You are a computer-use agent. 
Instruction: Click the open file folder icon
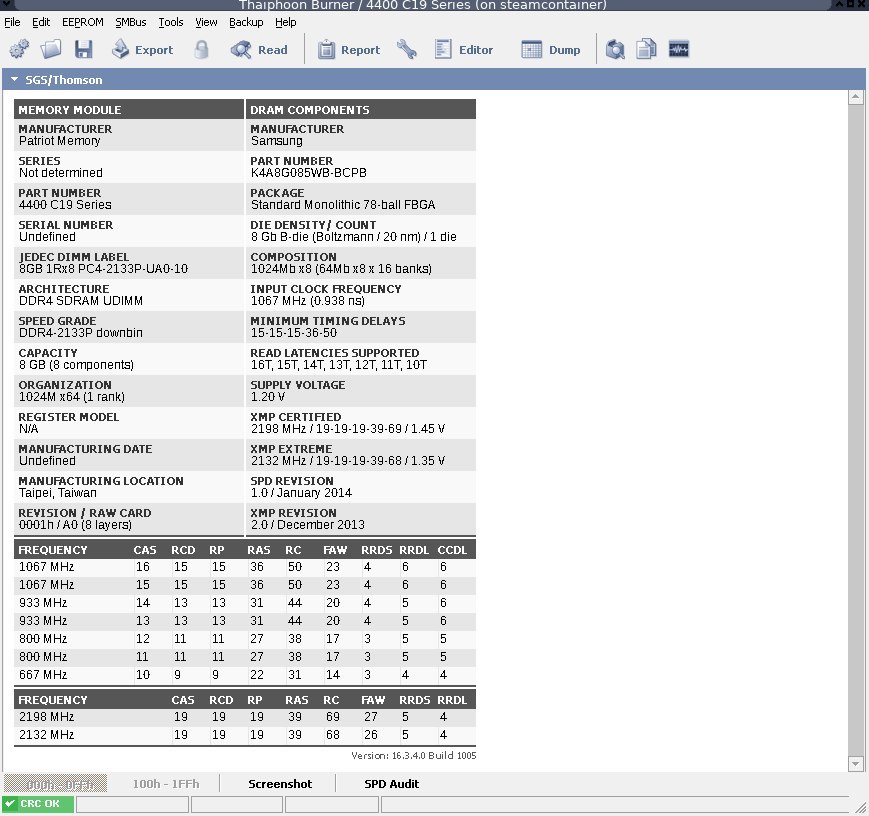tap(51, 49)
